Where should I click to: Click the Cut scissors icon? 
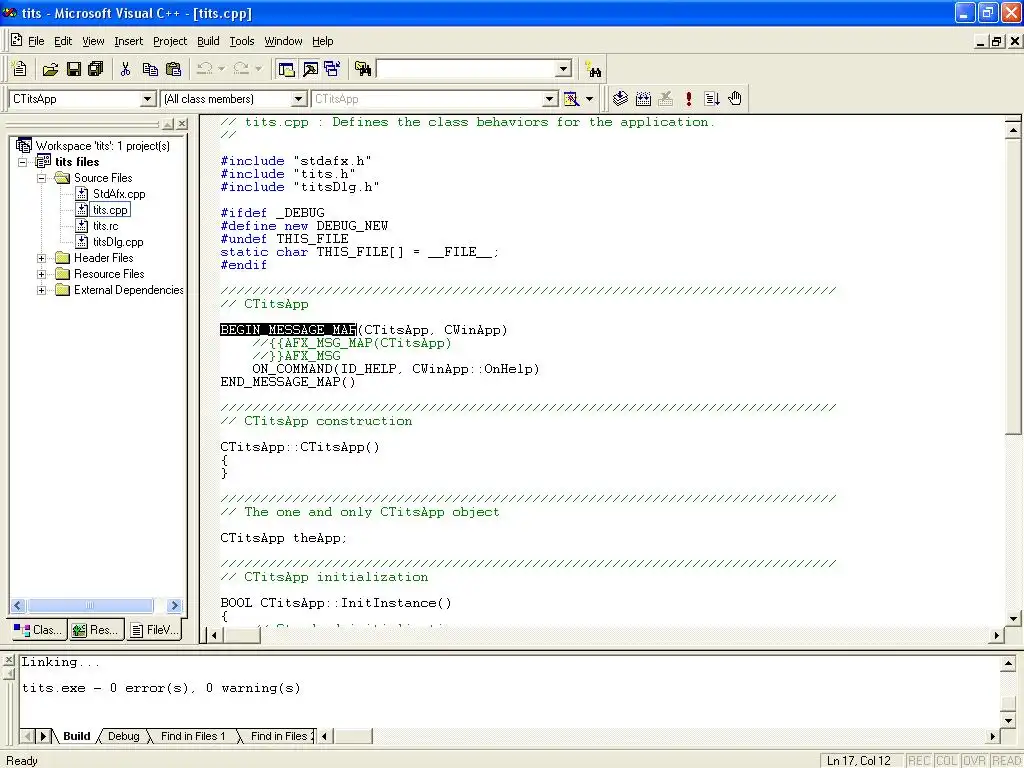(125, 69)
